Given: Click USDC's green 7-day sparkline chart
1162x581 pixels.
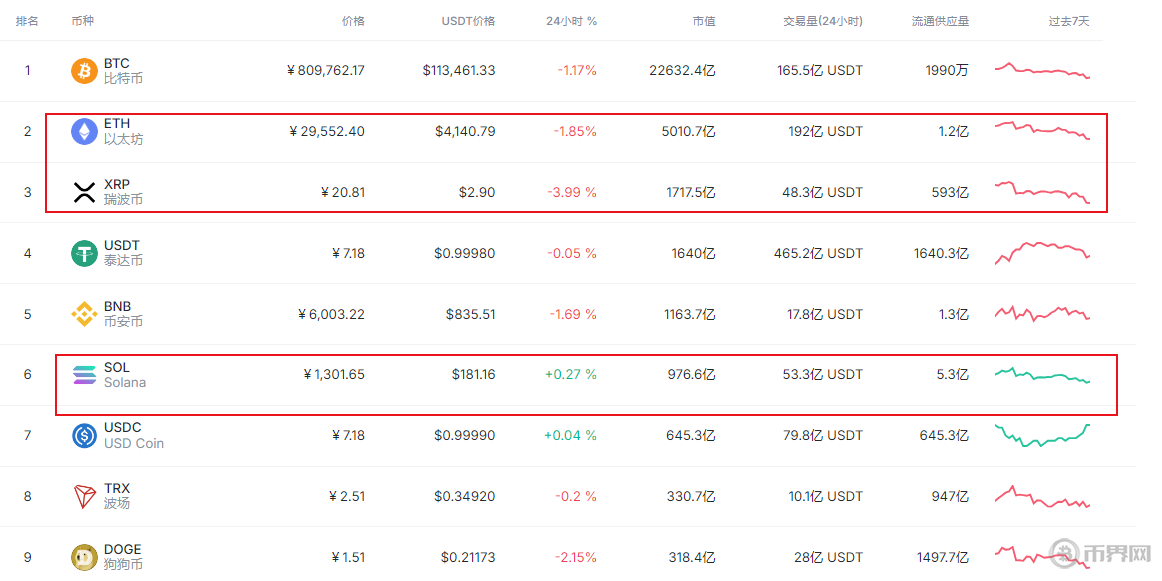Looking at the screenshot, I should point(1041,435).
